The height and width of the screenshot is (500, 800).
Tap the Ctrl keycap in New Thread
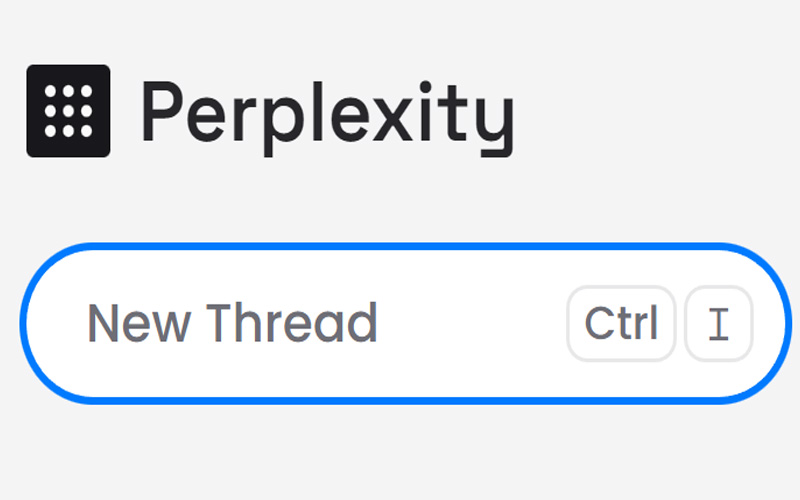(621, 323)
